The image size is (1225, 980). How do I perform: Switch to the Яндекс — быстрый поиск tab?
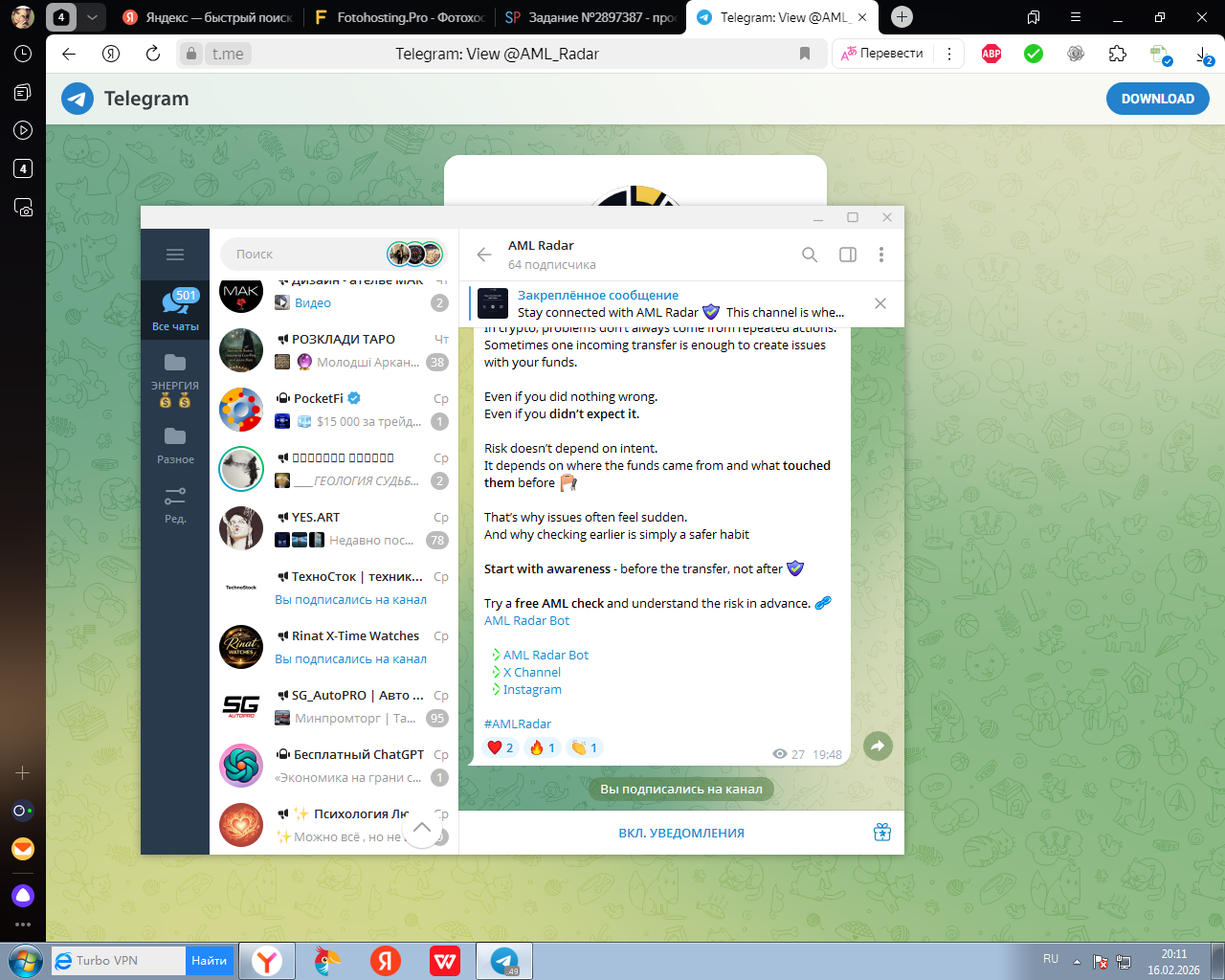coord(208,17)
